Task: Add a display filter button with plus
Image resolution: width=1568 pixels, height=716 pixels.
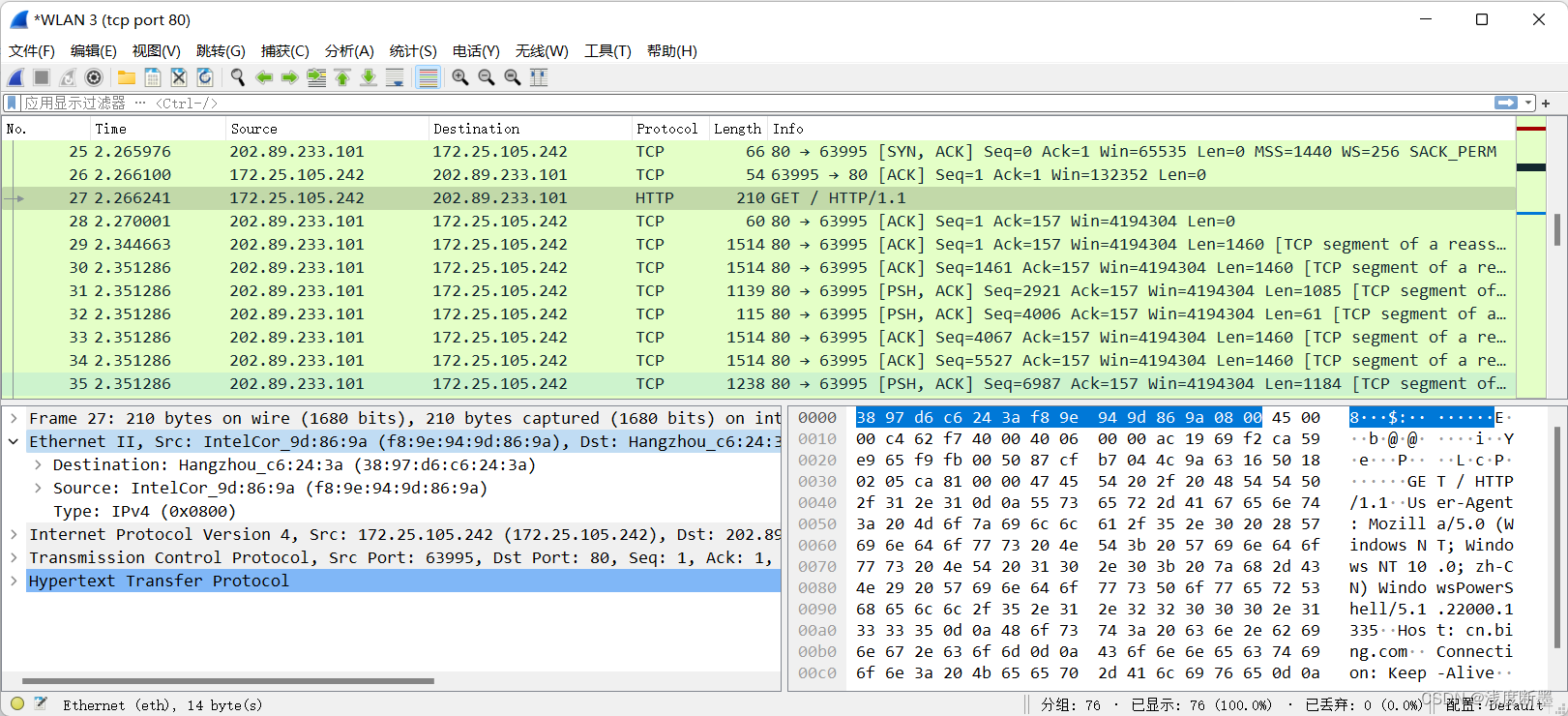Action: click(1546, 103)
